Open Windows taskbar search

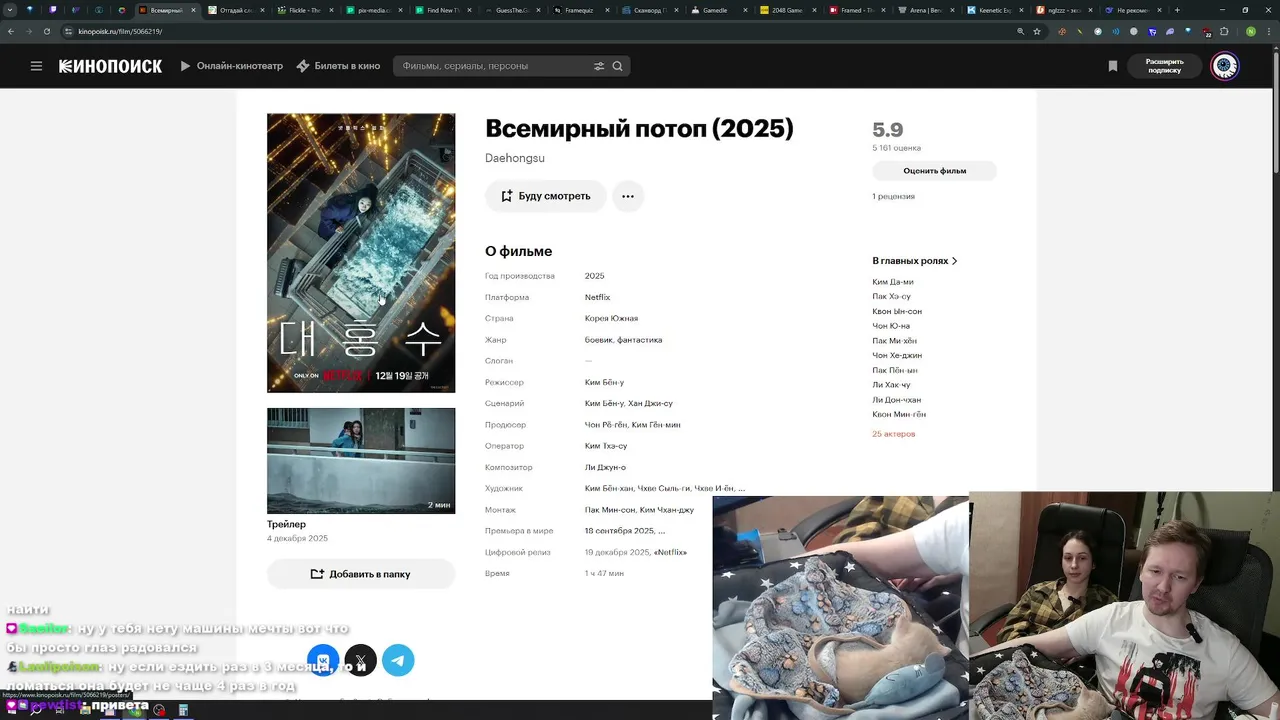[x=36, y=710]
